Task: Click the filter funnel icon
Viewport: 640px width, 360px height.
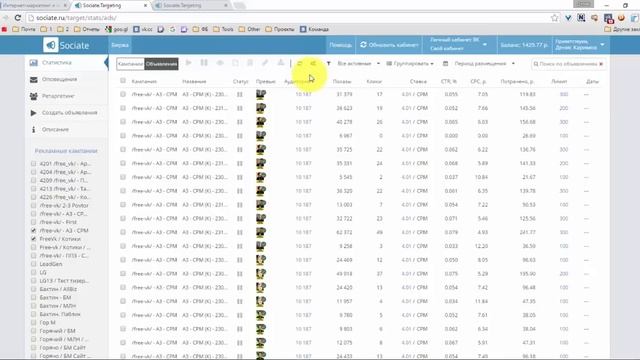Action: click(329, 64)
